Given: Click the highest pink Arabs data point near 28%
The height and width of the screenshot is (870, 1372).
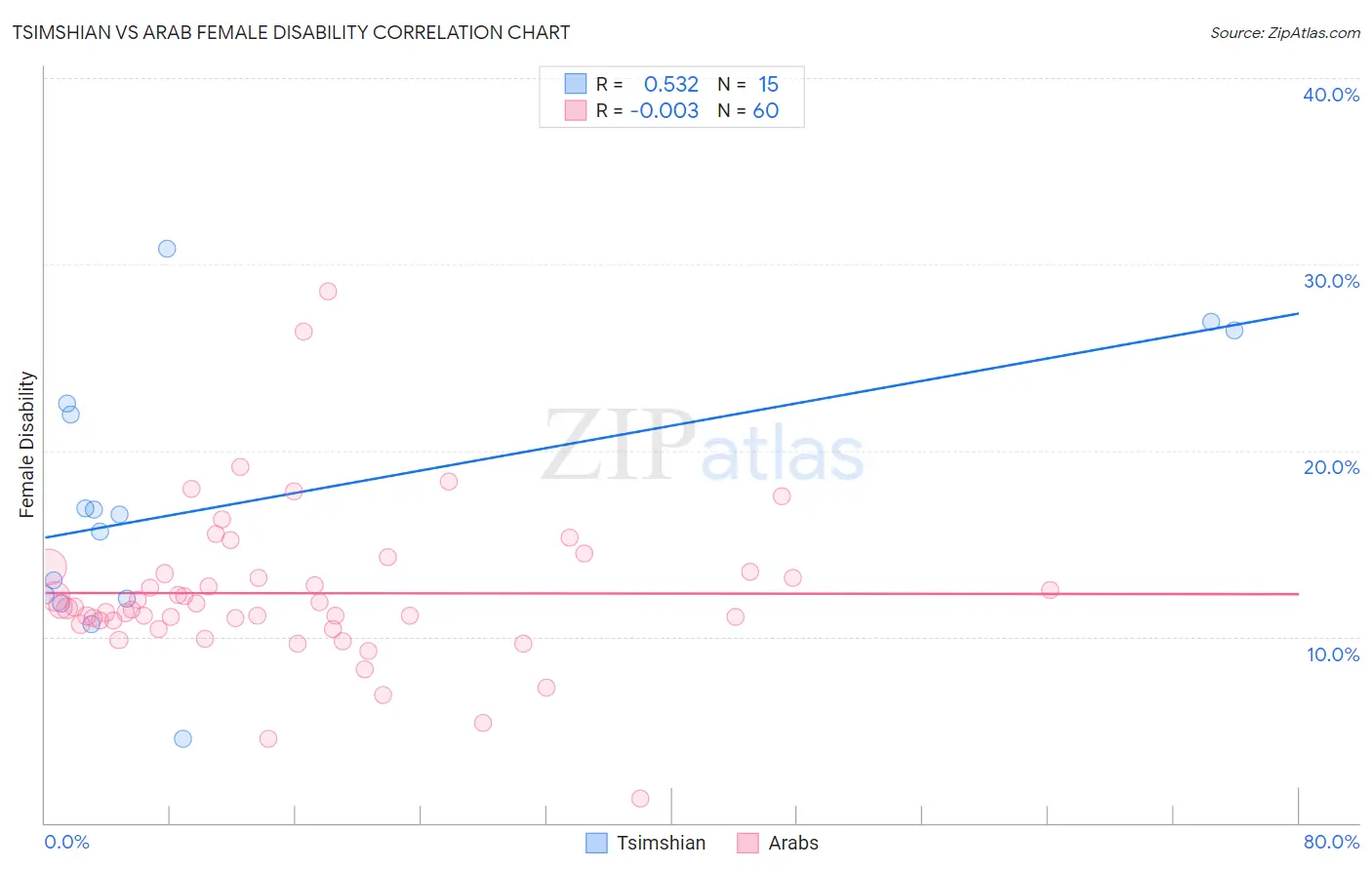Looking at the screenshot, I should (x=328, y=292).
